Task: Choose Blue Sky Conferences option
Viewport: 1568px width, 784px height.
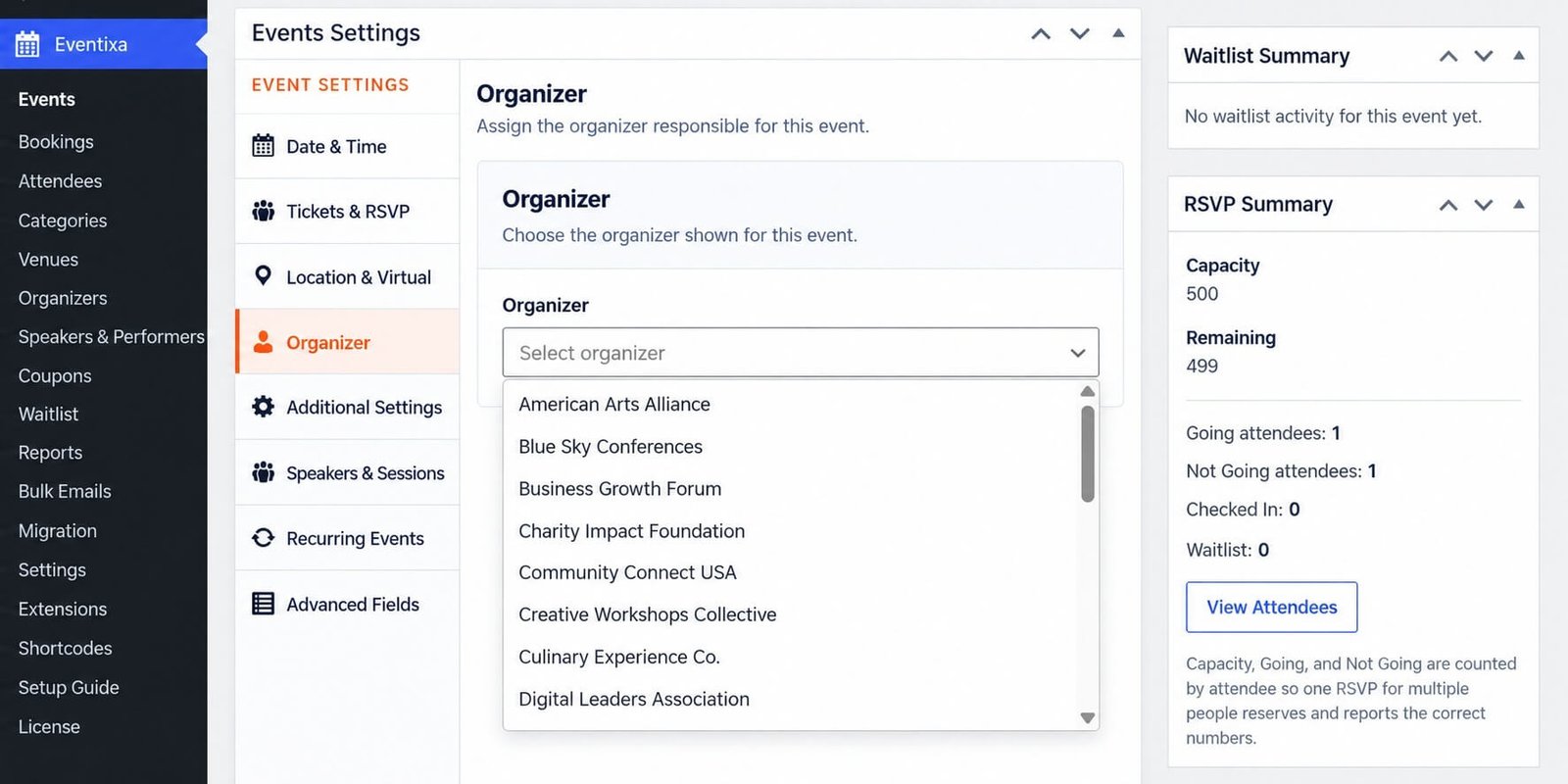Action: [611, 446]
